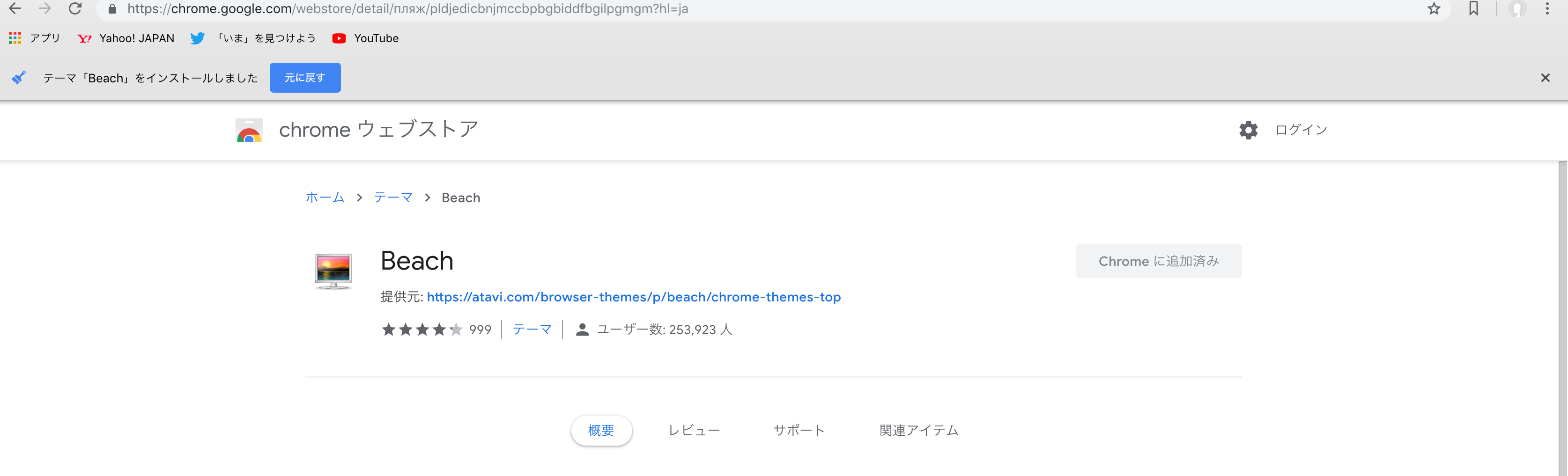Click the Beach breadcrumb text

[461, 198]
